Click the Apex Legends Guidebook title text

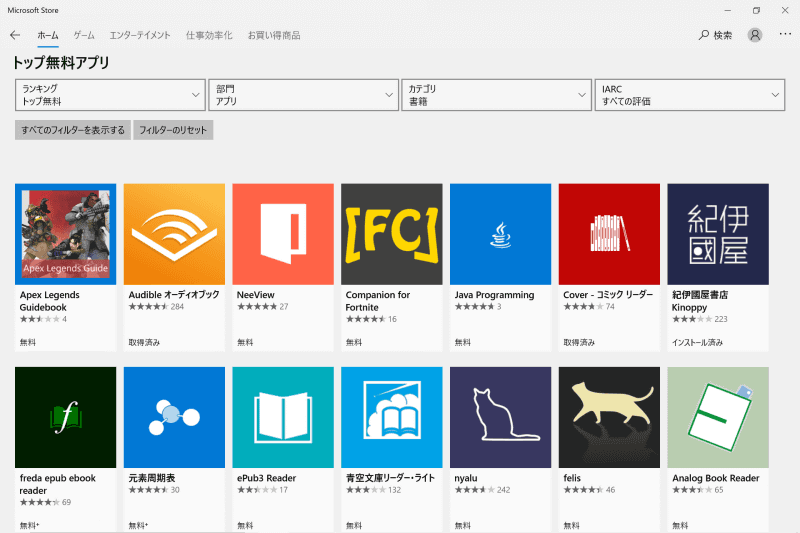49,301
